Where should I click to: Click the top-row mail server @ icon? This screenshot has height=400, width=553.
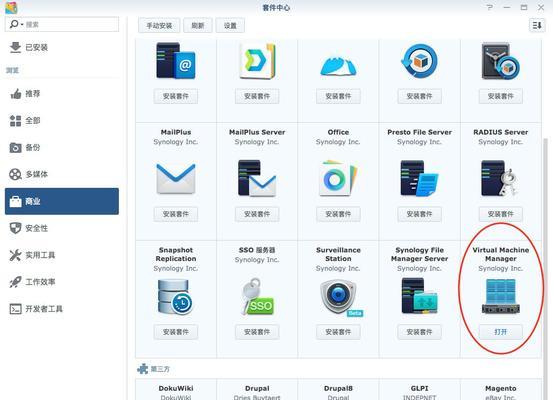click(x=176, y=61)
